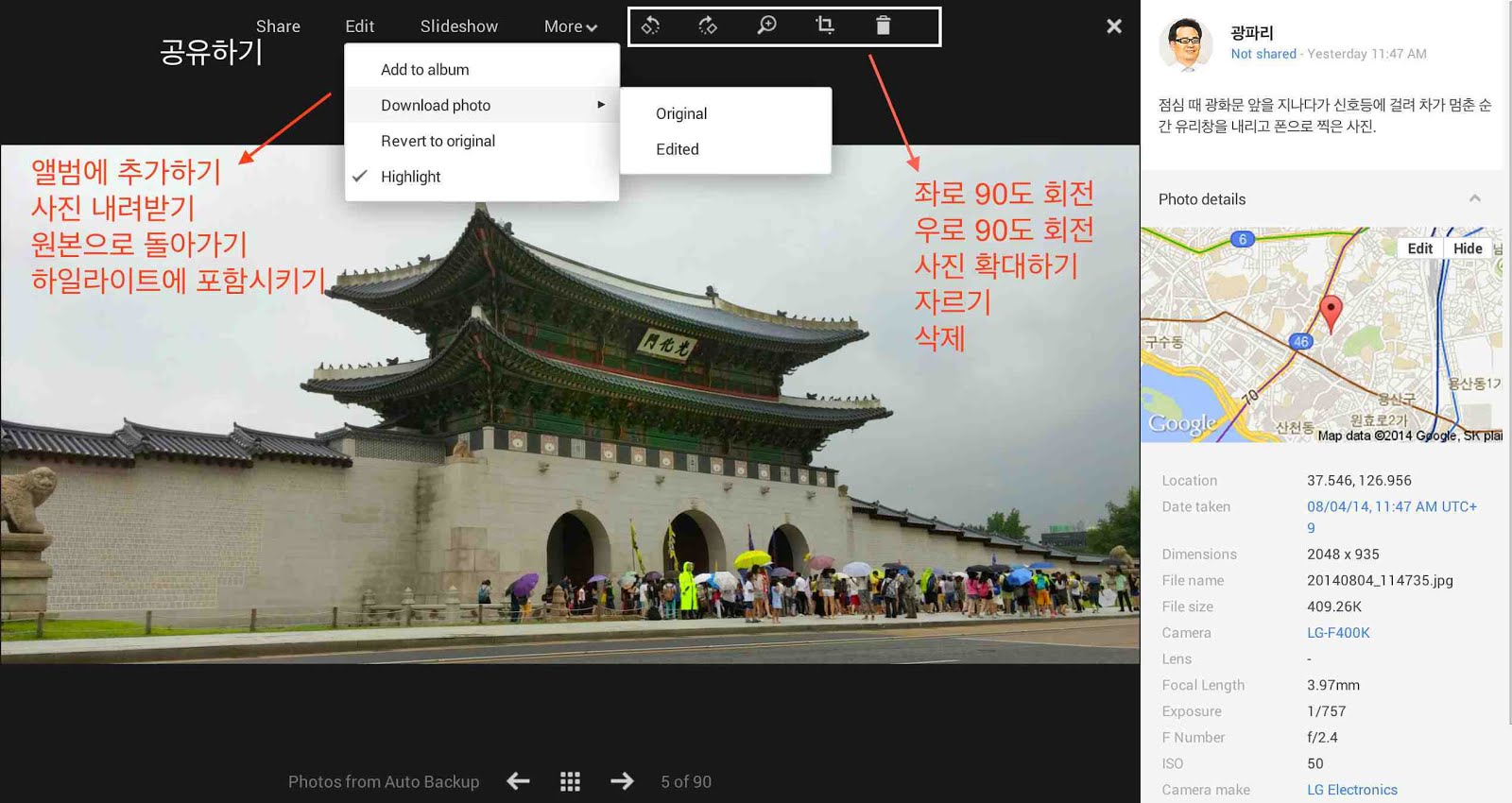1512x803 pixels.
Task: Open the photo grid view icon
Action: pyautogui.click(x=570, y=781)
